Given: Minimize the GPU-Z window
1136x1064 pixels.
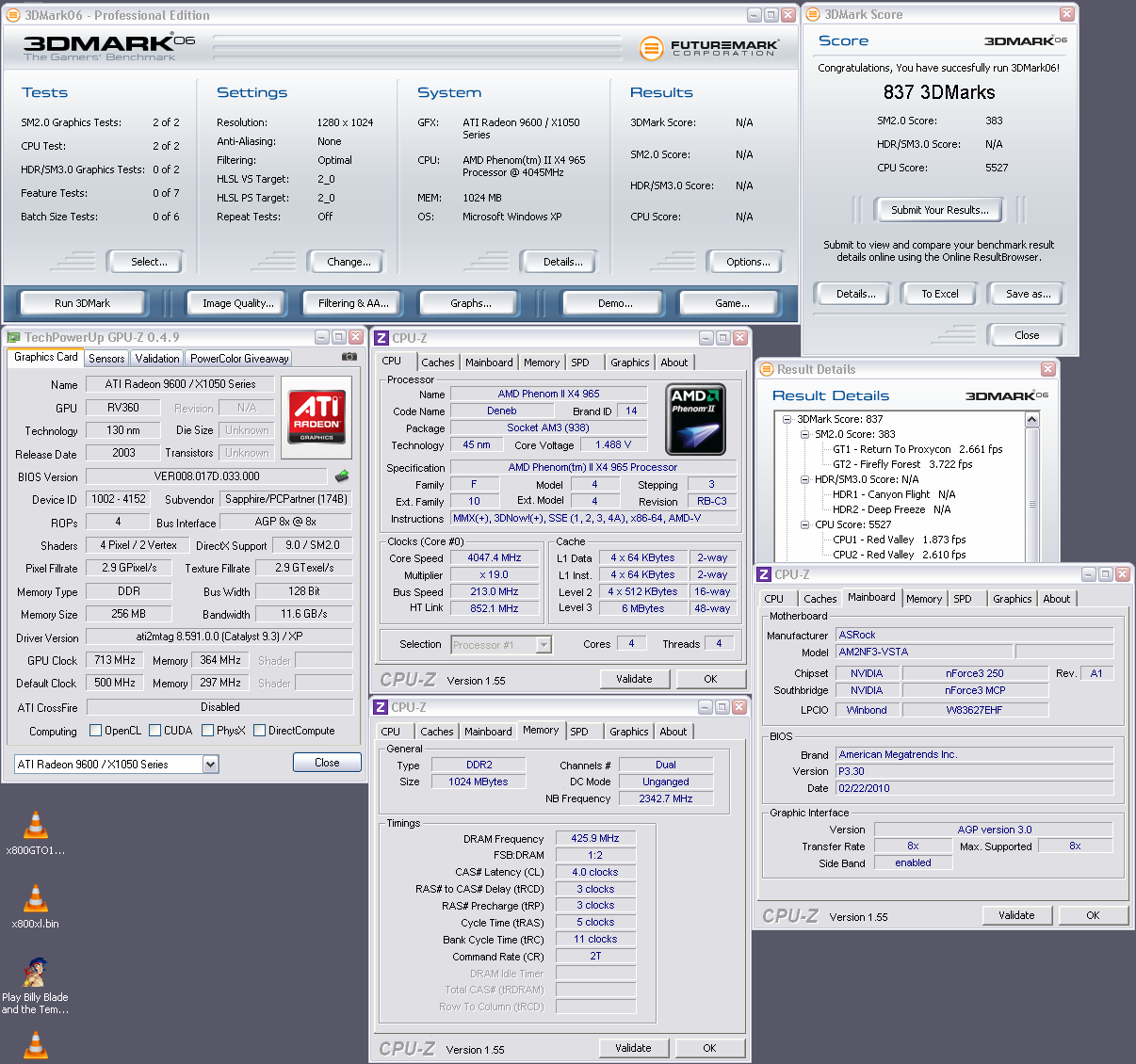Looking at the screenshot, I should 322,337.
